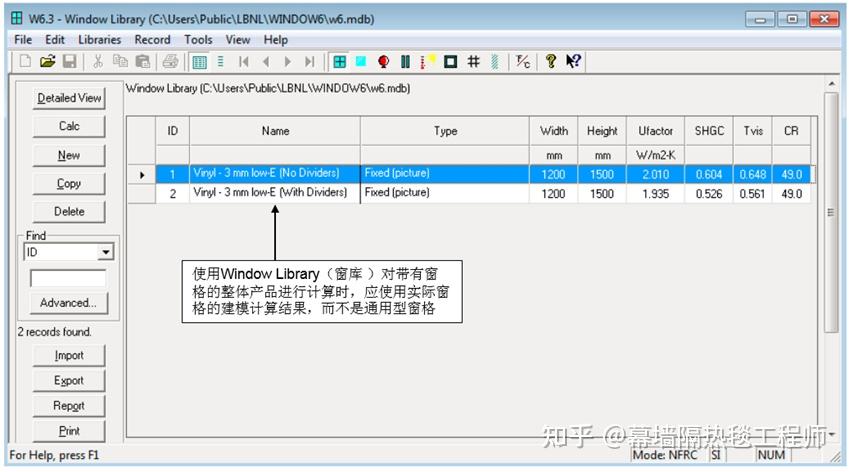Open the Divider Library hash icon
This screenshot has height=472, width=849.
tap(473, 61)
